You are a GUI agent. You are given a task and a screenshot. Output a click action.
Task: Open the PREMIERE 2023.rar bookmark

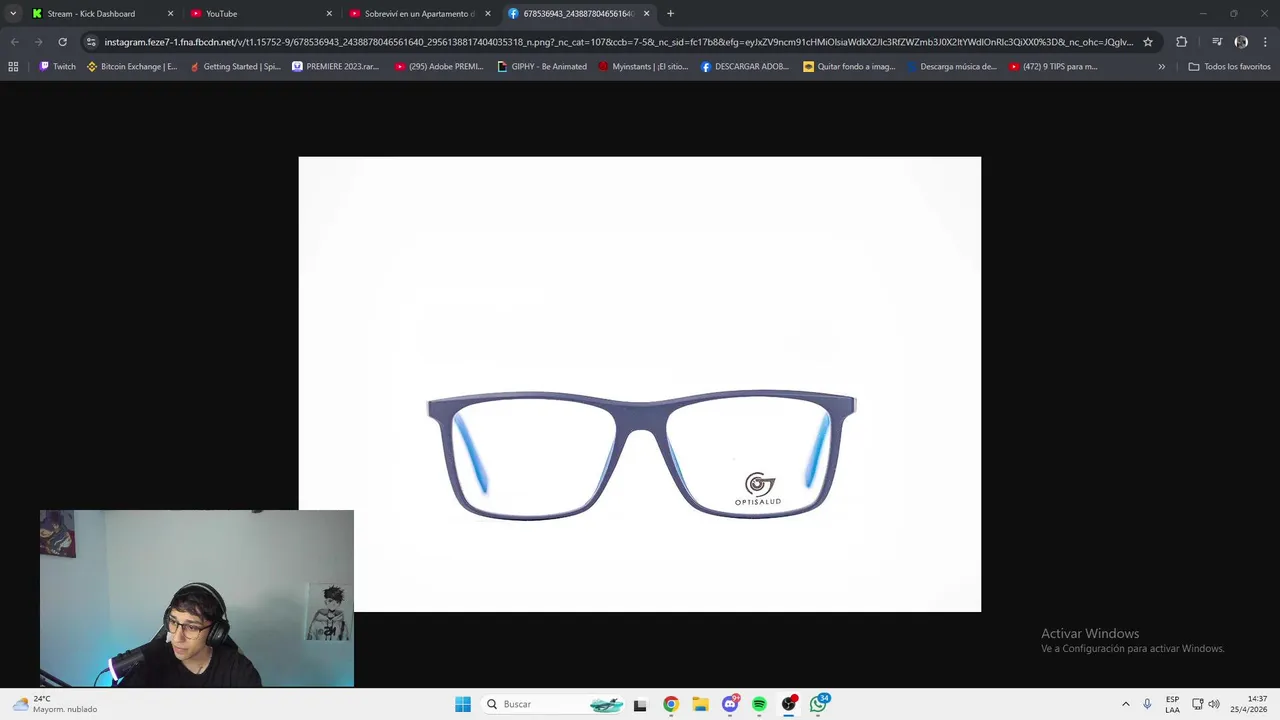335,67
